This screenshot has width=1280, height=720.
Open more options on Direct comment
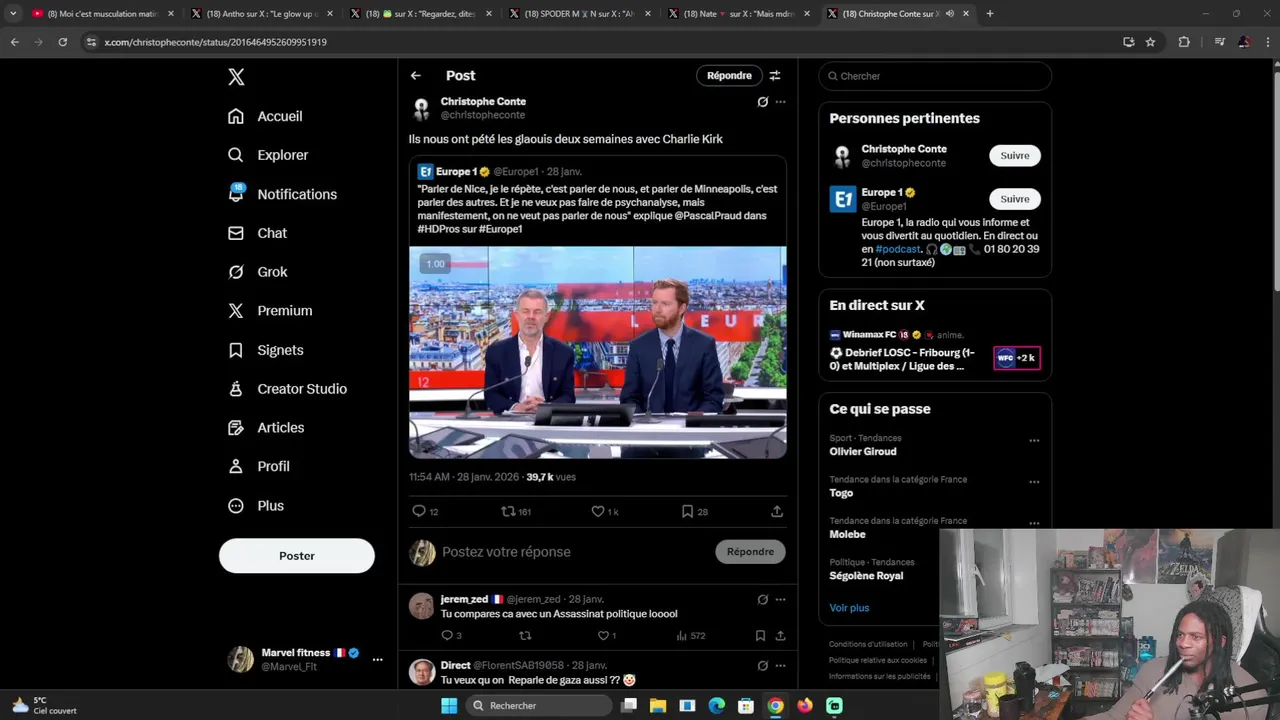point(781,666)
